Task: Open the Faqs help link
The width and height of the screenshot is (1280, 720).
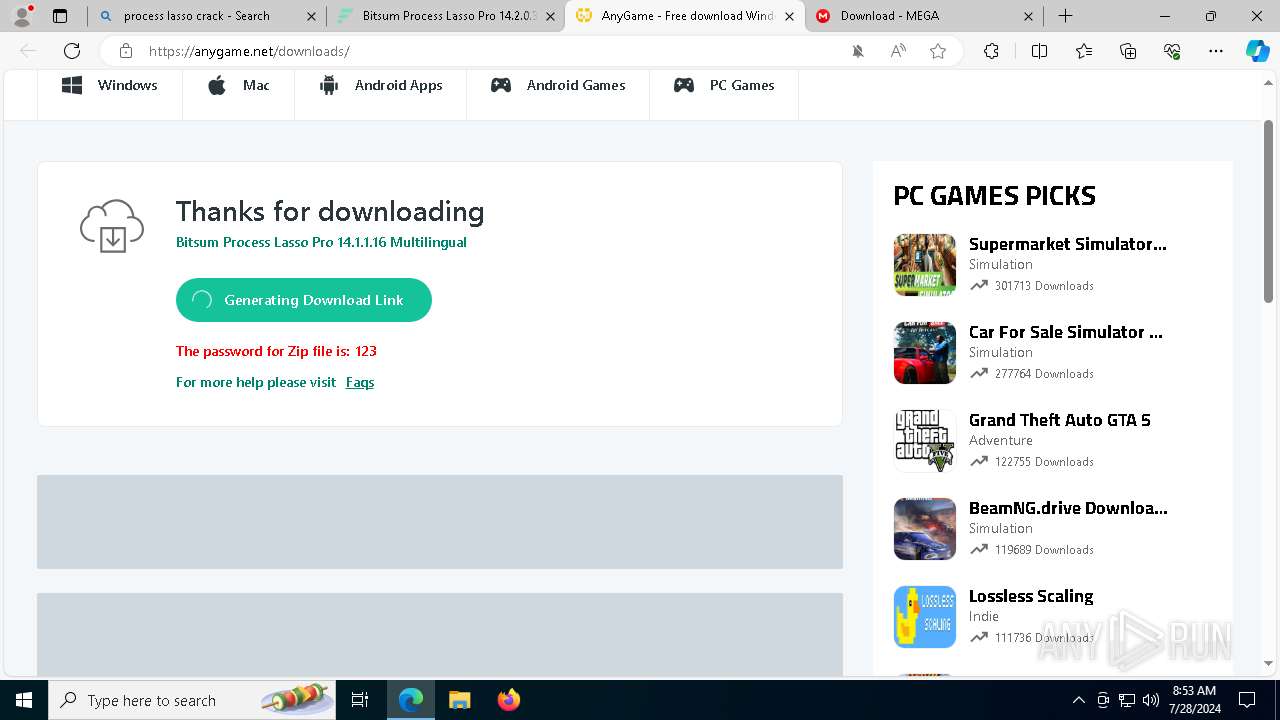Action: (360, 382)
